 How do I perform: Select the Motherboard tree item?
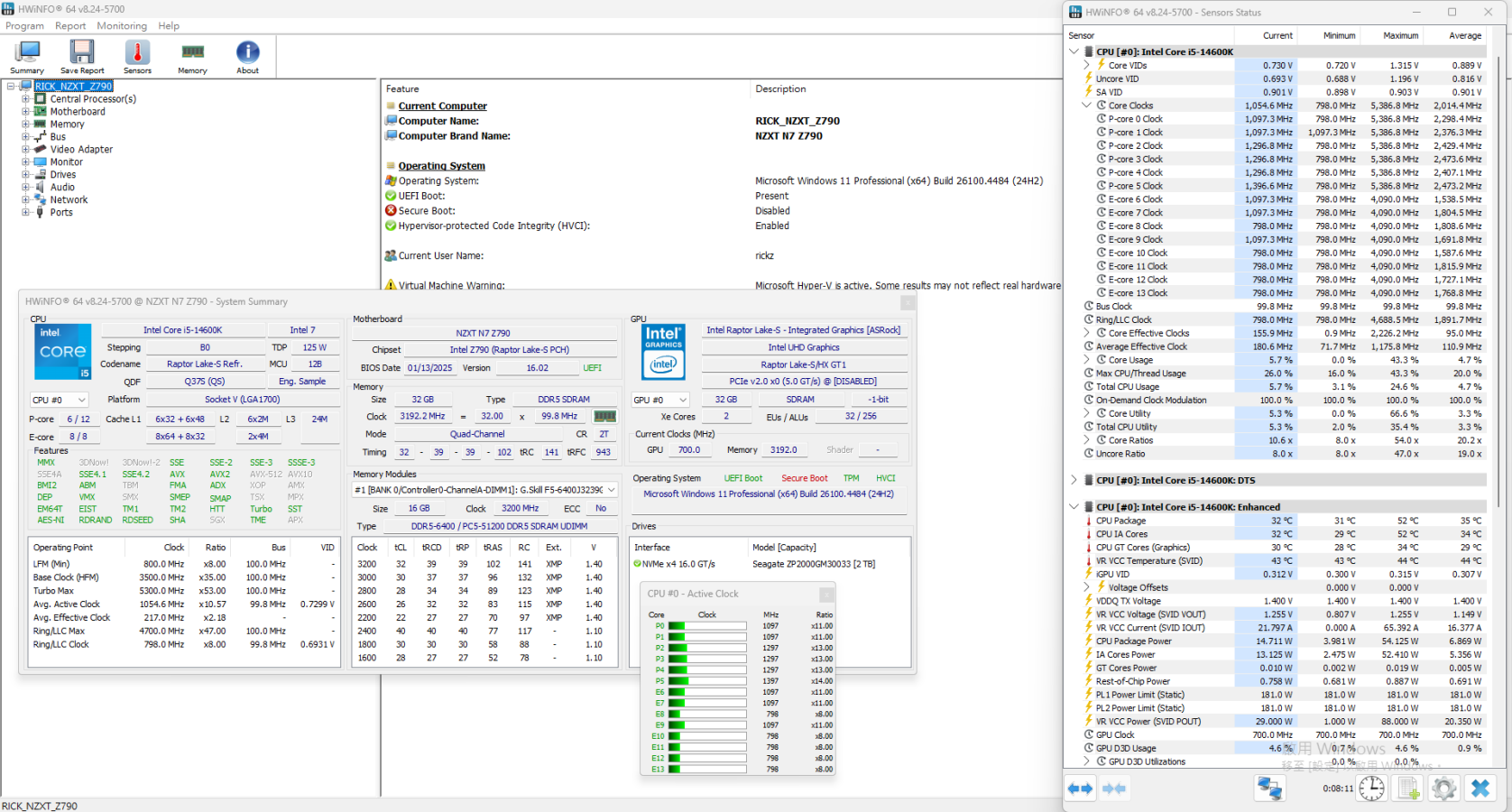point(78,112)
